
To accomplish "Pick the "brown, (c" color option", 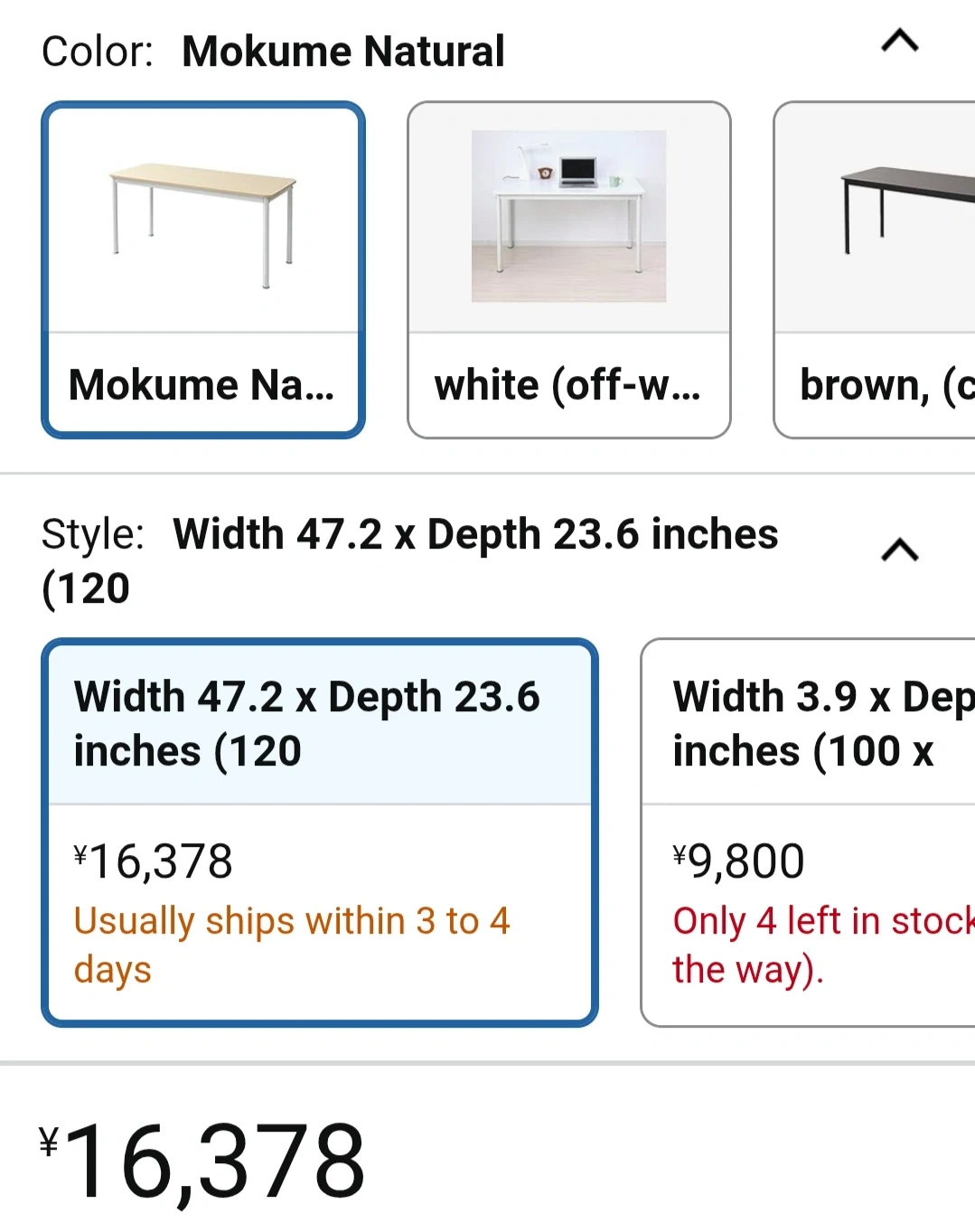I will click(x=886, y=385).
